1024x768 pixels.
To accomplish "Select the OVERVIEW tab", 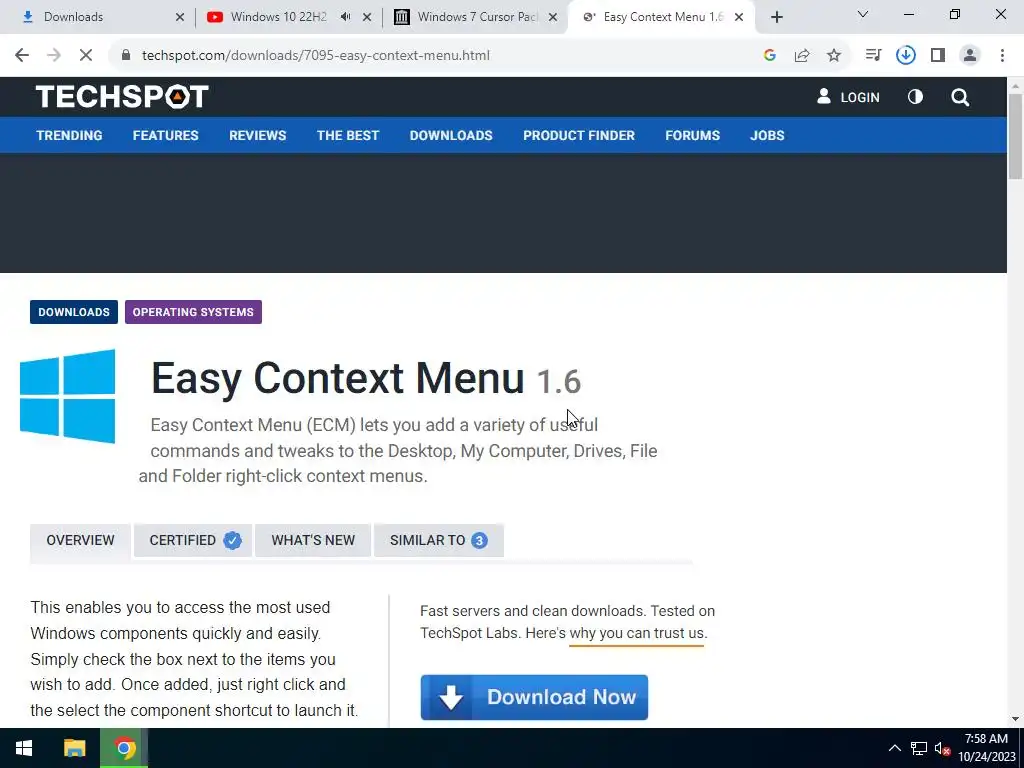I will (80, 541).
